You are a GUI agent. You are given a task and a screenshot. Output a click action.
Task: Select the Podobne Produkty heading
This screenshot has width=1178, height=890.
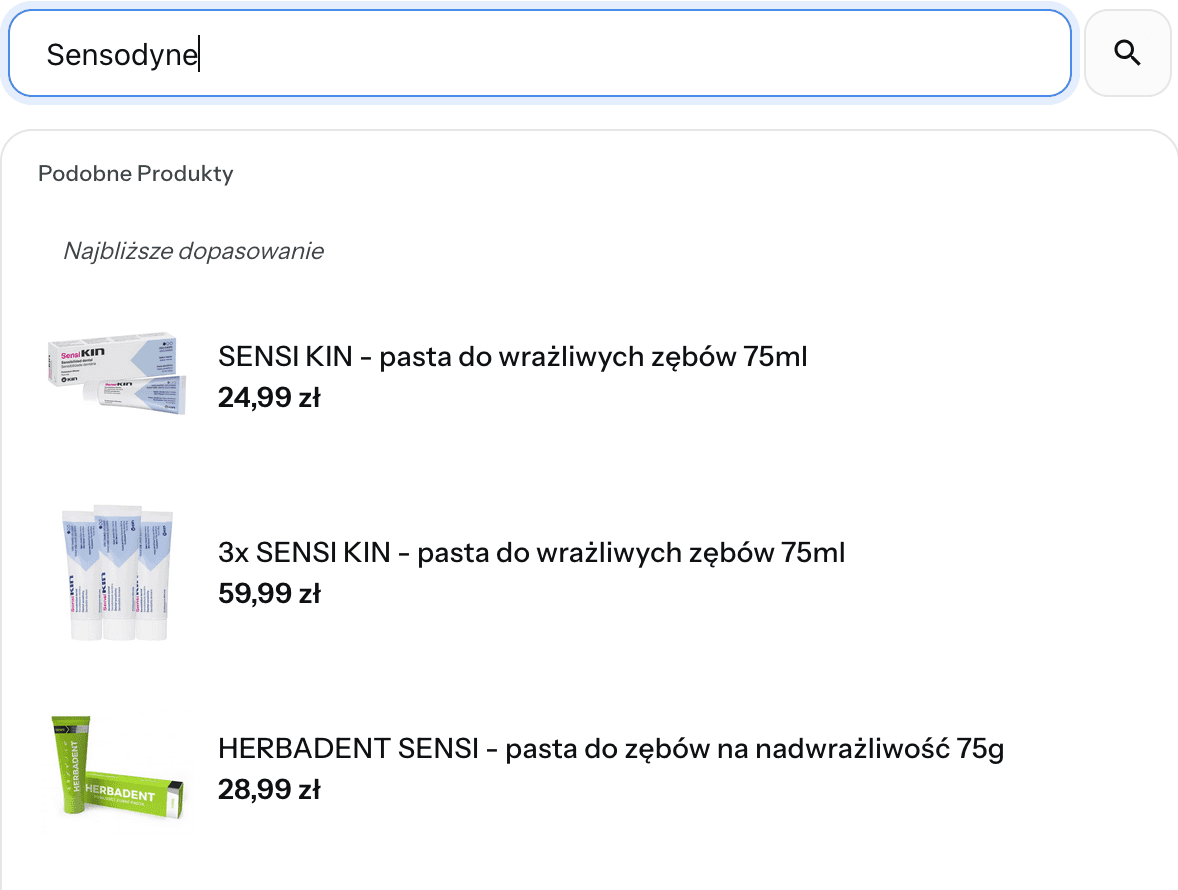tap(134, 173)
